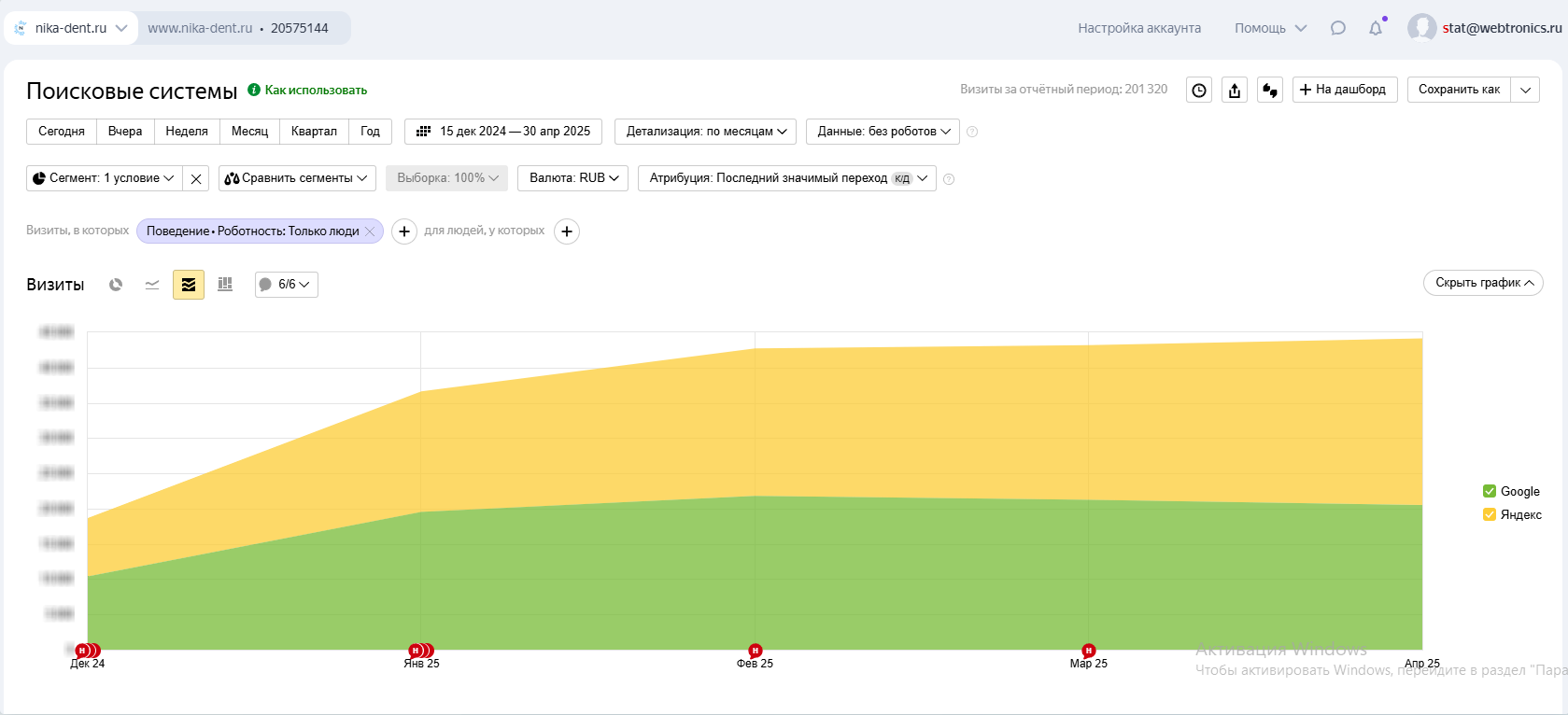Uncheck the Google legend checkbox
Image resolution: width=1568 pixels, height=715 pixels.
(1490, 491)
